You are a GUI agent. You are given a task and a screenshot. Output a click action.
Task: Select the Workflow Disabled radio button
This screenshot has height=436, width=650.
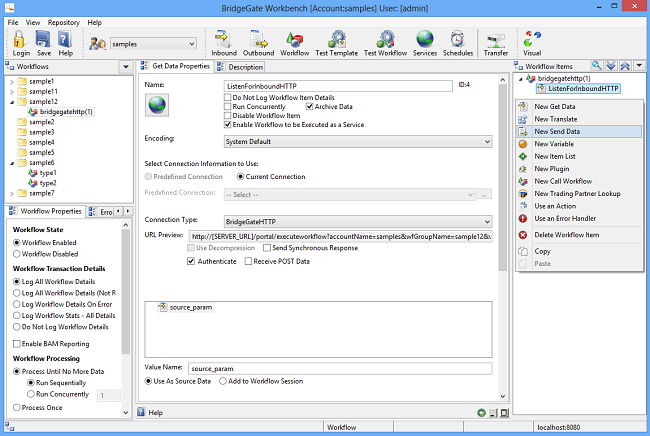coord(17,253)
